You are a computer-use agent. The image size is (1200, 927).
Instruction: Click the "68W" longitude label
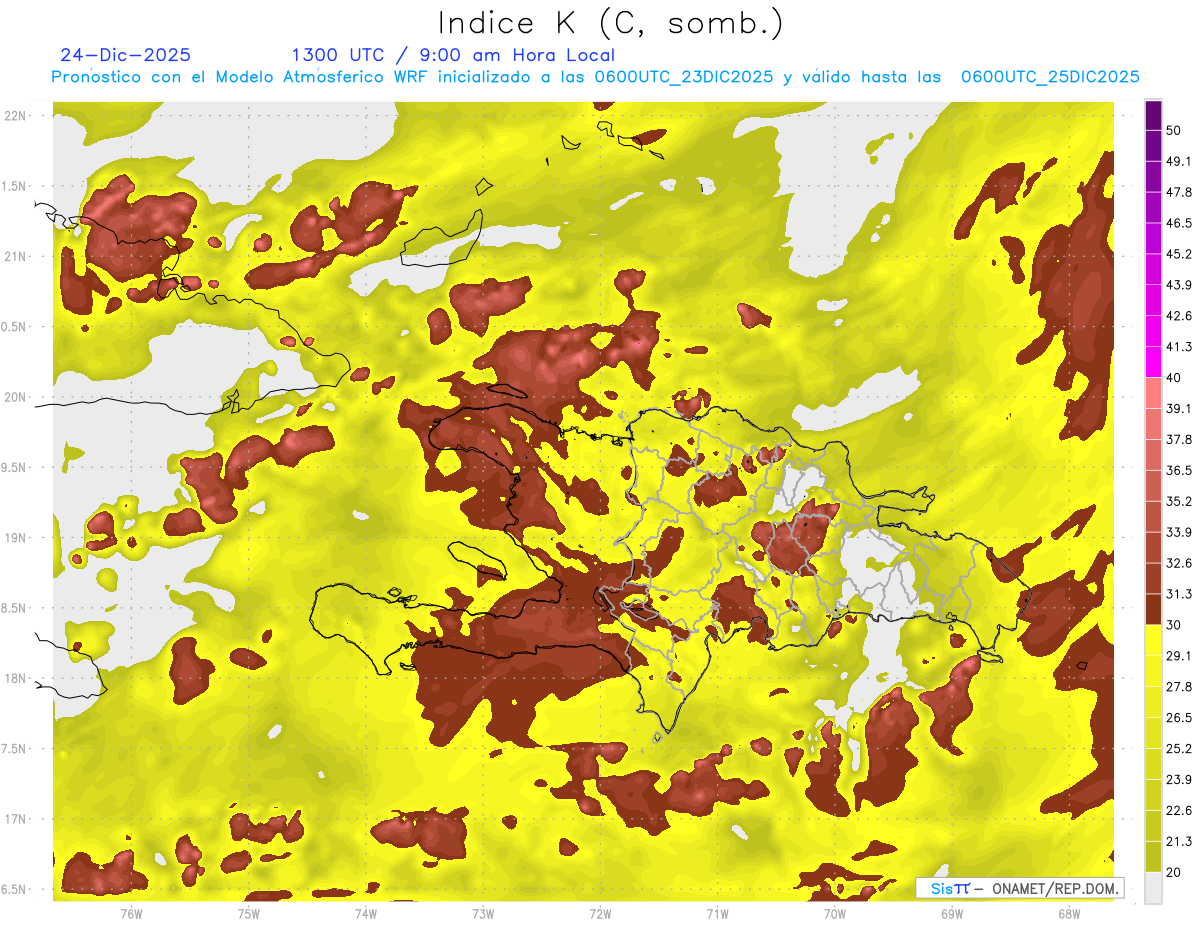pos(1069,913)
